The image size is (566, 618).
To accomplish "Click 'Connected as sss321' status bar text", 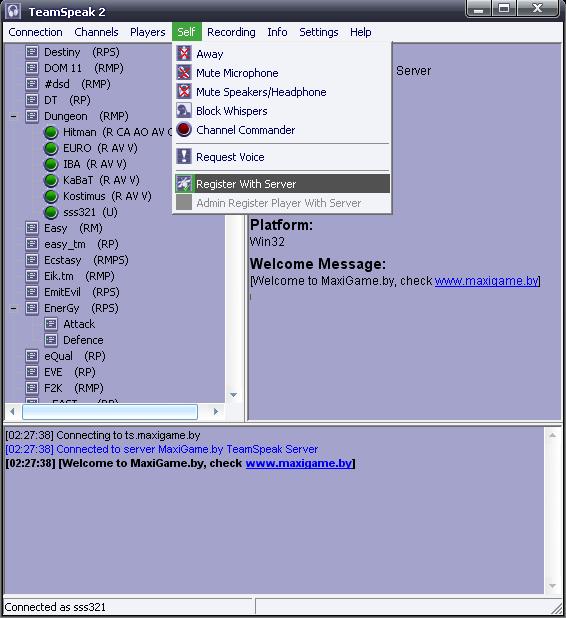I will (55, 607).
